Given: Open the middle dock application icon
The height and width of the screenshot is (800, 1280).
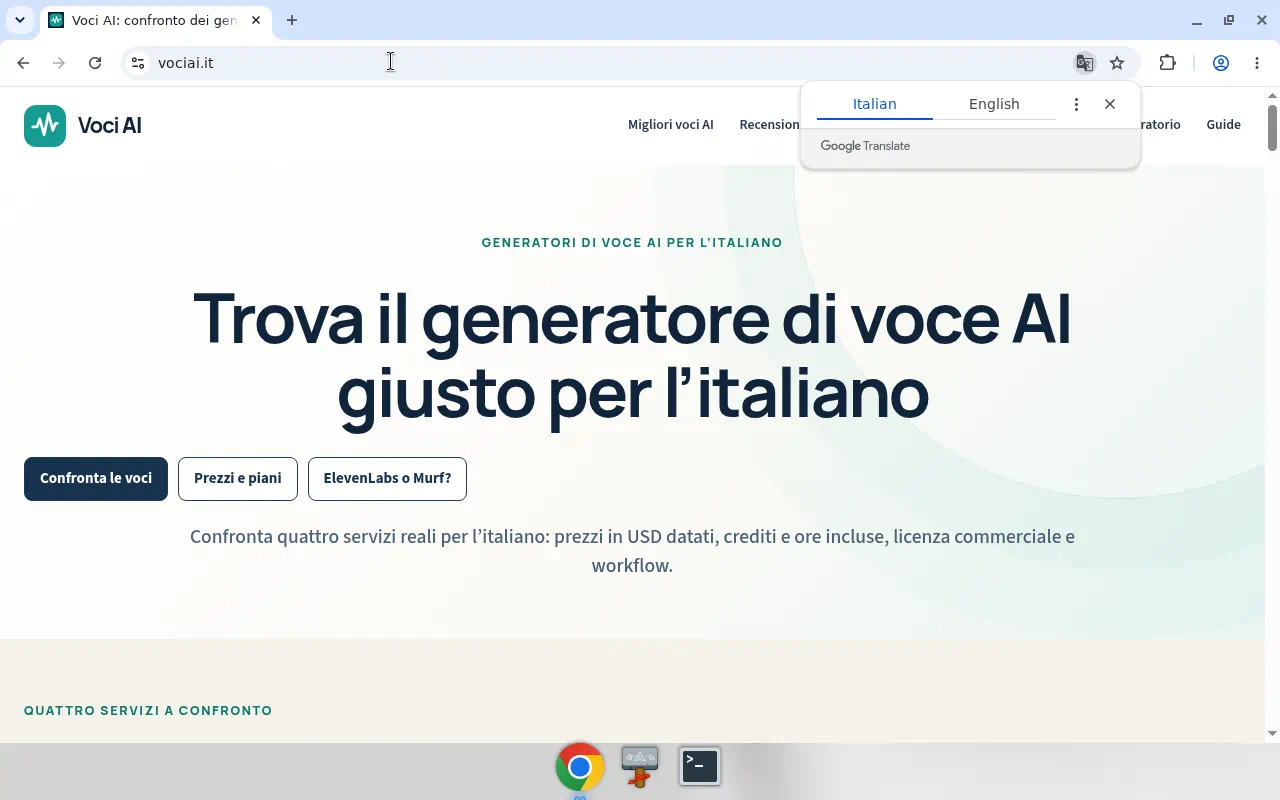Looking at the screenshot, I should point(640,767).
